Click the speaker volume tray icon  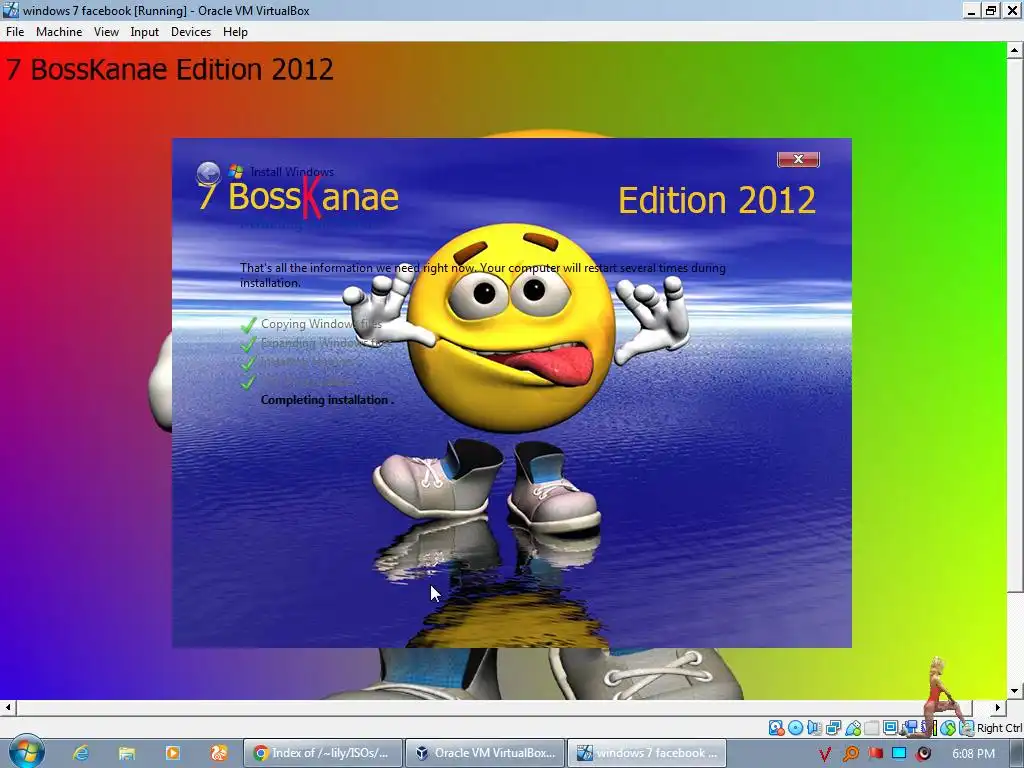pos(923,753)
